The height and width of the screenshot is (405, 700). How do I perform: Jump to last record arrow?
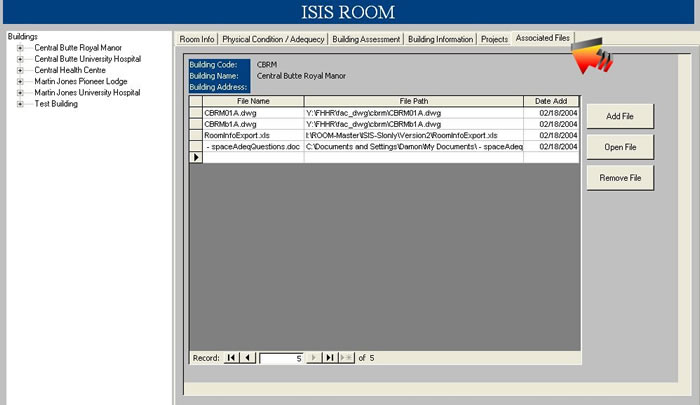(x=330, y=358)
